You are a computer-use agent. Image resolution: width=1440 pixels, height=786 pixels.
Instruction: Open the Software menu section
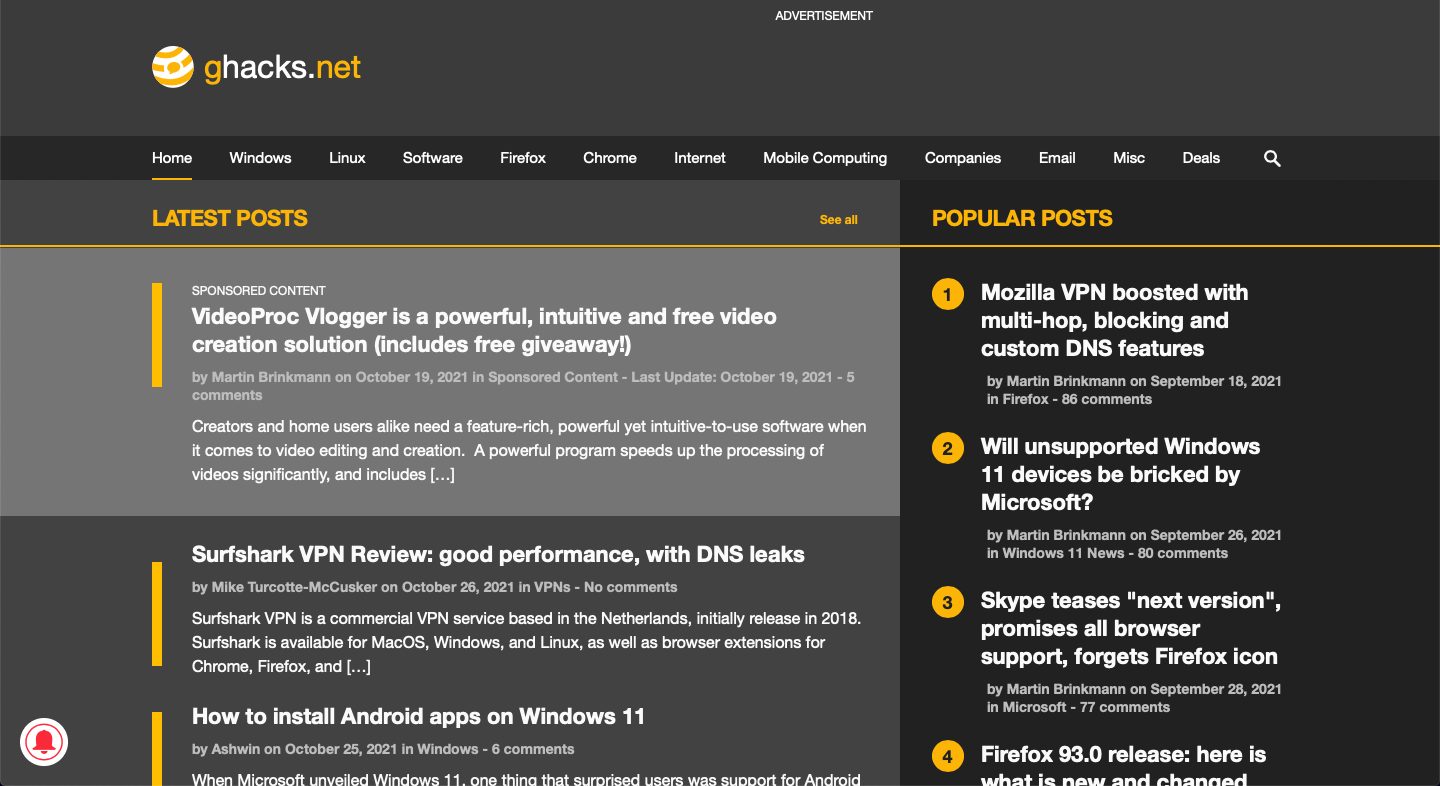point(433,158)
